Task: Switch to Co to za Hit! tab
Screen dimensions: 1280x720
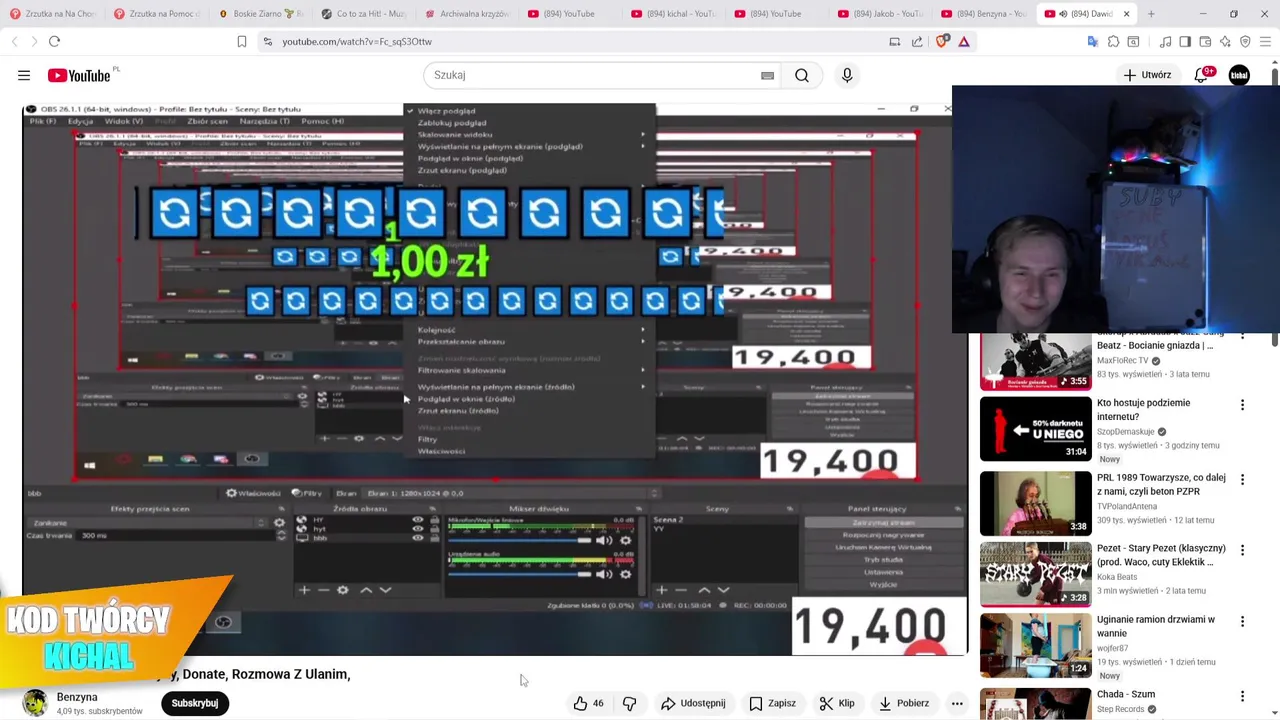Action: (x=365, y=14)
